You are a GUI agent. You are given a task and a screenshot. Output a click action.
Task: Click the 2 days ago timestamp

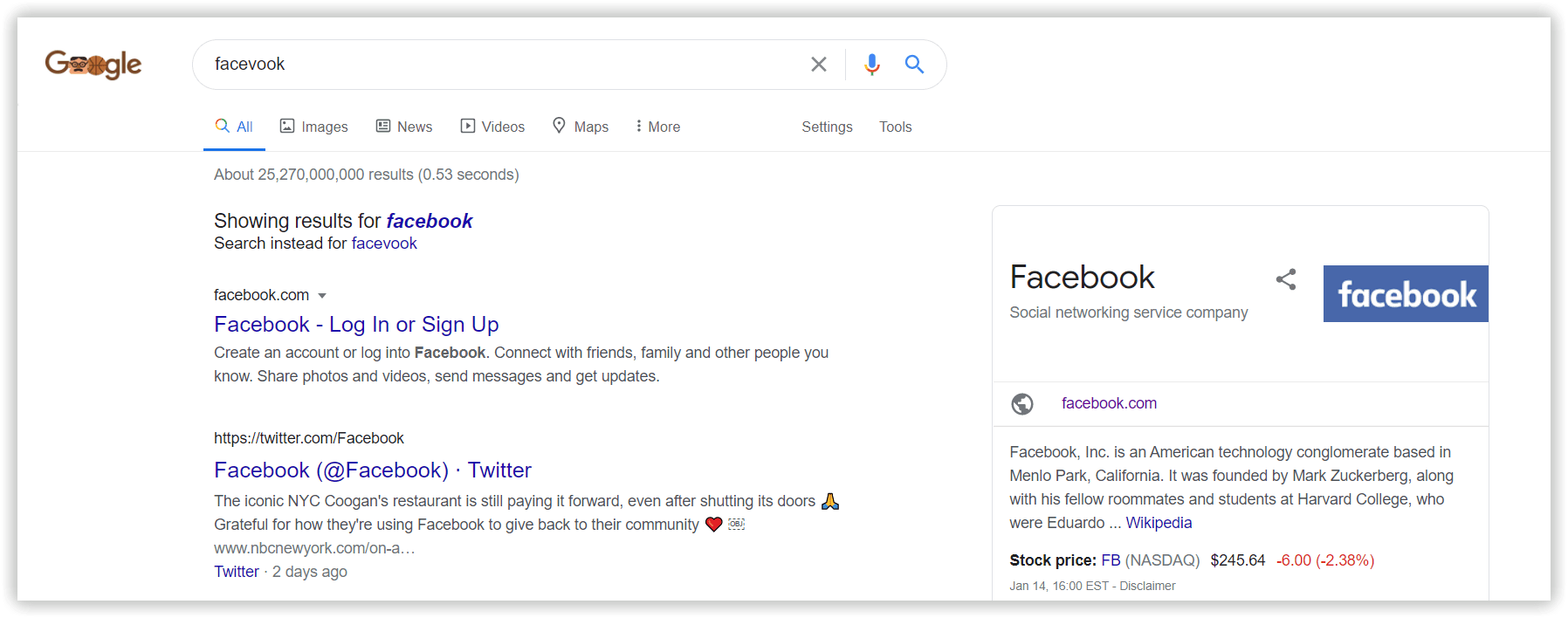point(310,572)
